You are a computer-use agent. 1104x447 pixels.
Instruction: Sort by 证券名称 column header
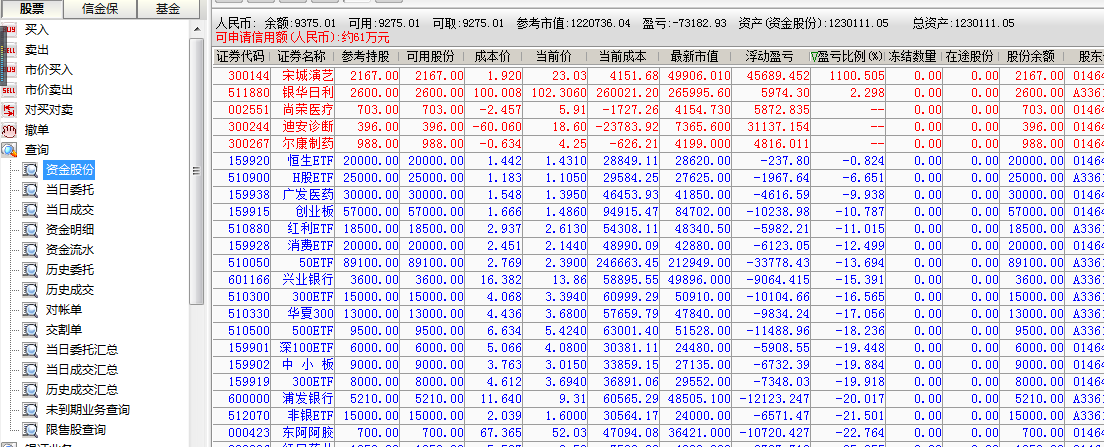(x=301, y=57)
